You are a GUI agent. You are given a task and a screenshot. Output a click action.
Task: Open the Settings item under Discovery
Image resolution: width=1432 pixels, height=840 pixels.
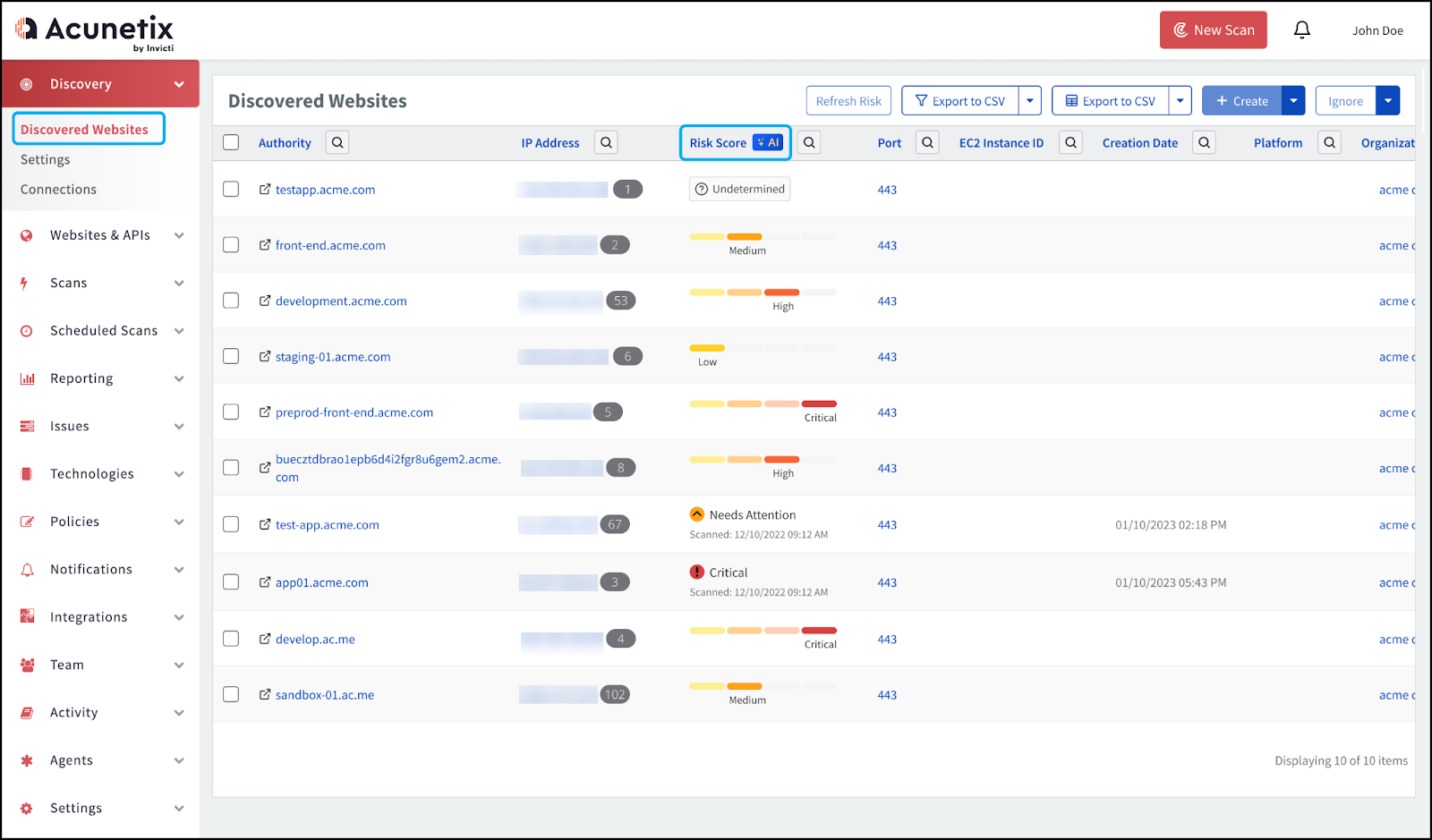pyautogui.click(x=46, y=159)
